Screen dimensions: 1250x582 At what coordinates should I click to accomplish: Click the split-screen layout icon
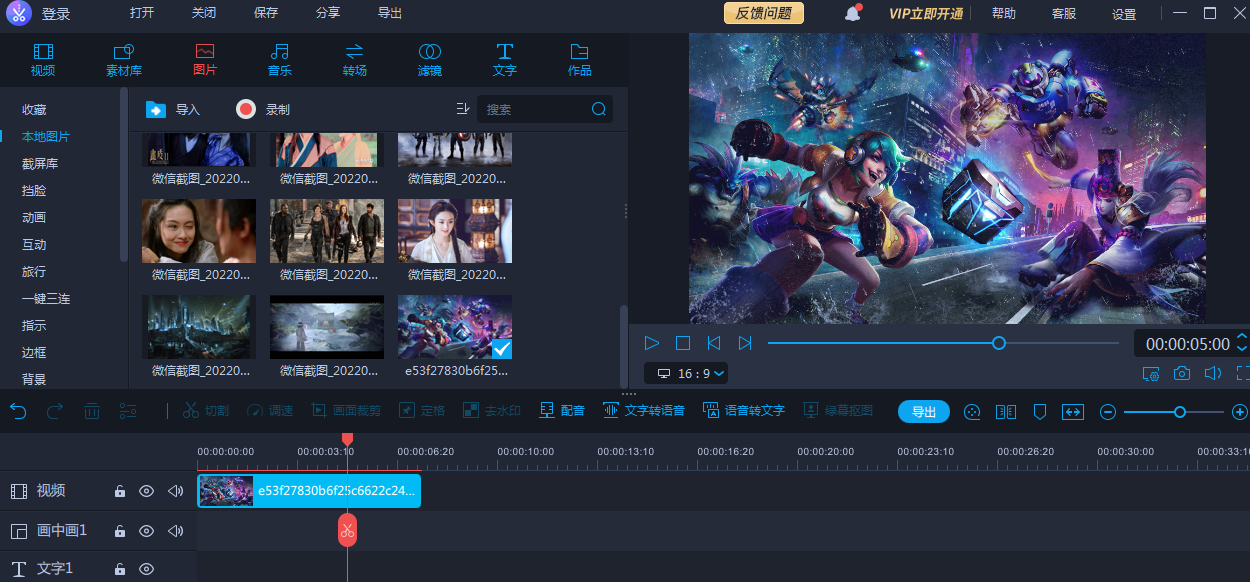[x=1006, y=411]
